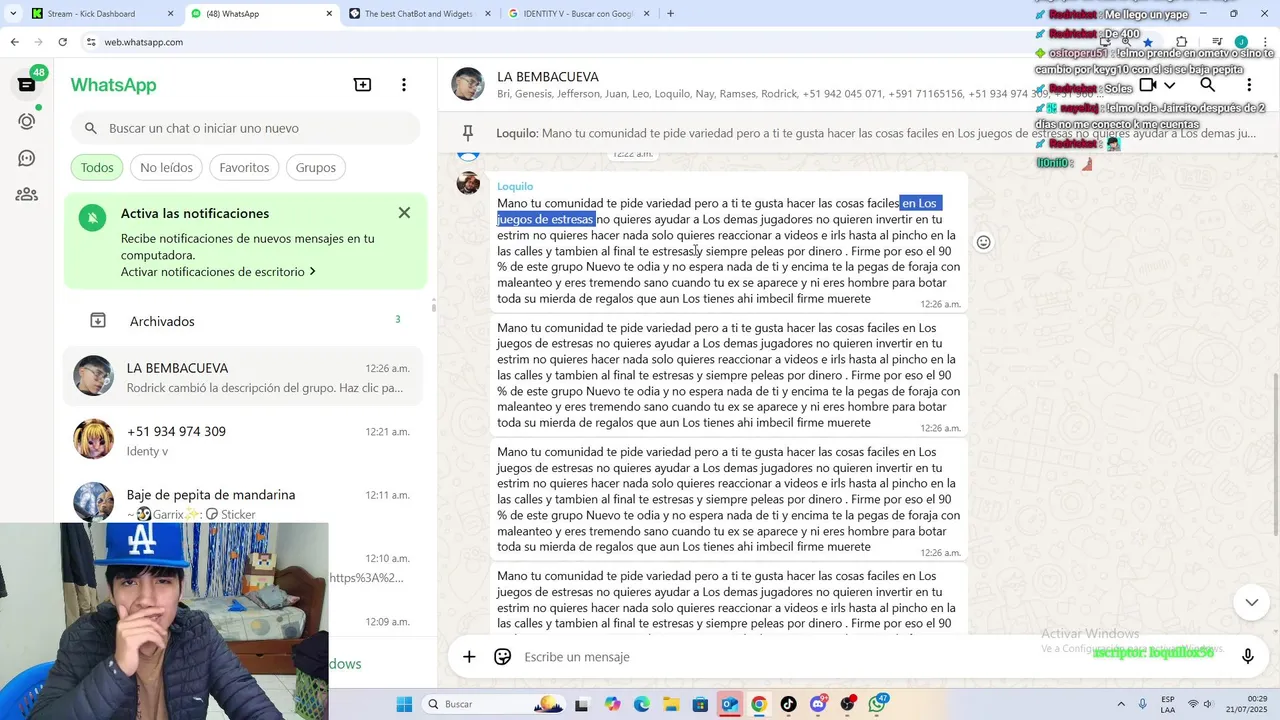Open Microsoft Edge from taskbar
The image size is (1280, 720).
pos(641,704)
